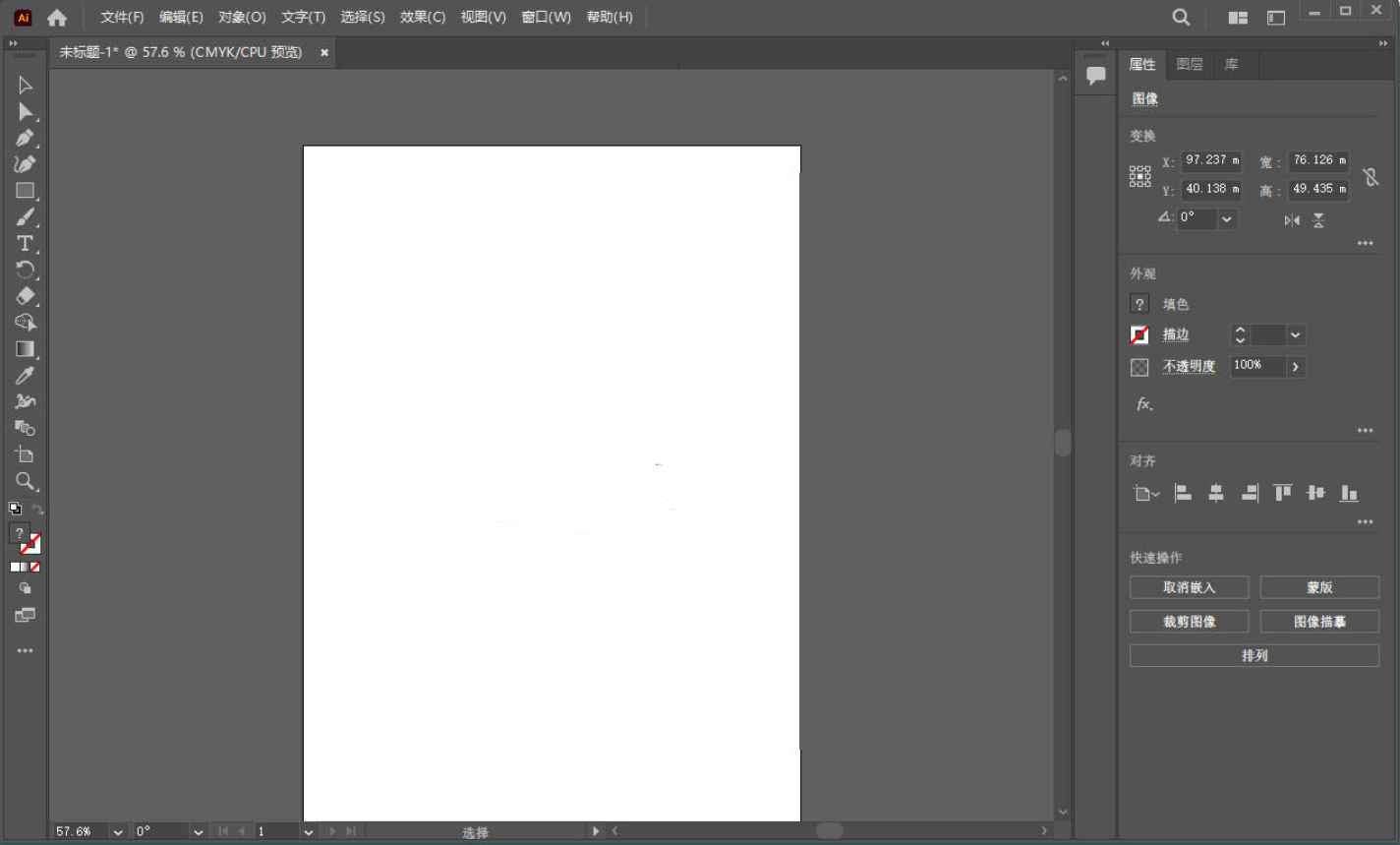Select the Artboard tool
The image size is (1400, 845).
click(x=26, y=454)
